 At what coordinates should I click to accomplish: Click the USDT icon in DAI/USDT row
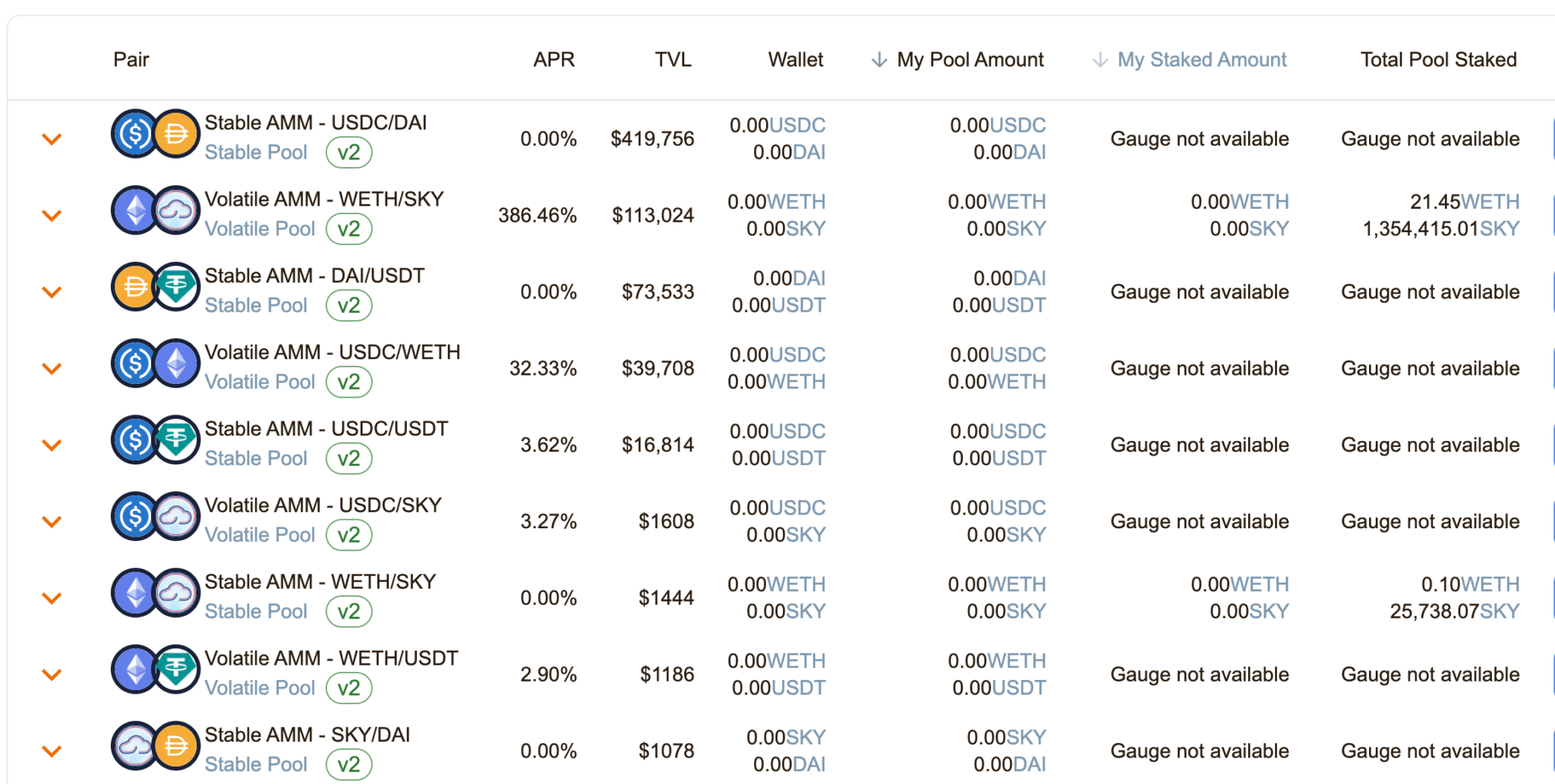point(176,288)
